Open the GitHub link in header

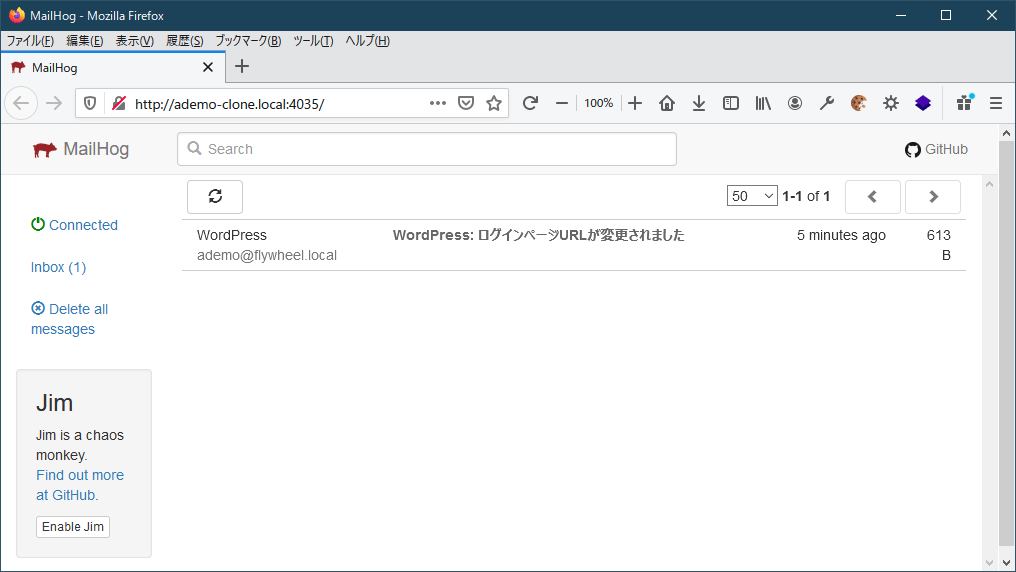coord(936,150)
